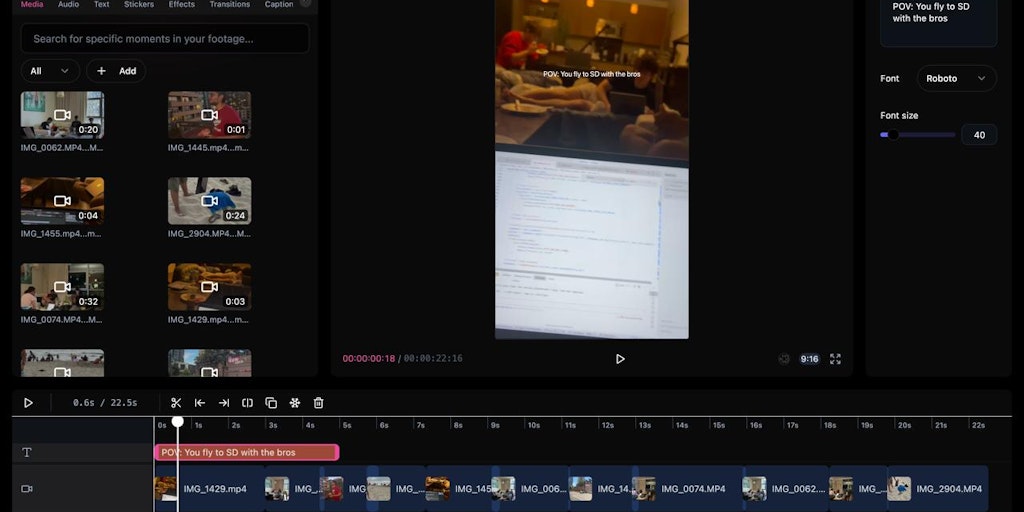Select the IMG_0062.MP4 media thumbnail

click(x=62, y=115)
